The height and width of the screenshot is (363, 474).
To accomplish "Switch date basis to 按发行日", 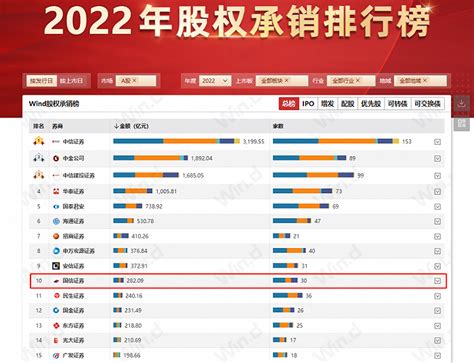I will click(x=42, y=81).
